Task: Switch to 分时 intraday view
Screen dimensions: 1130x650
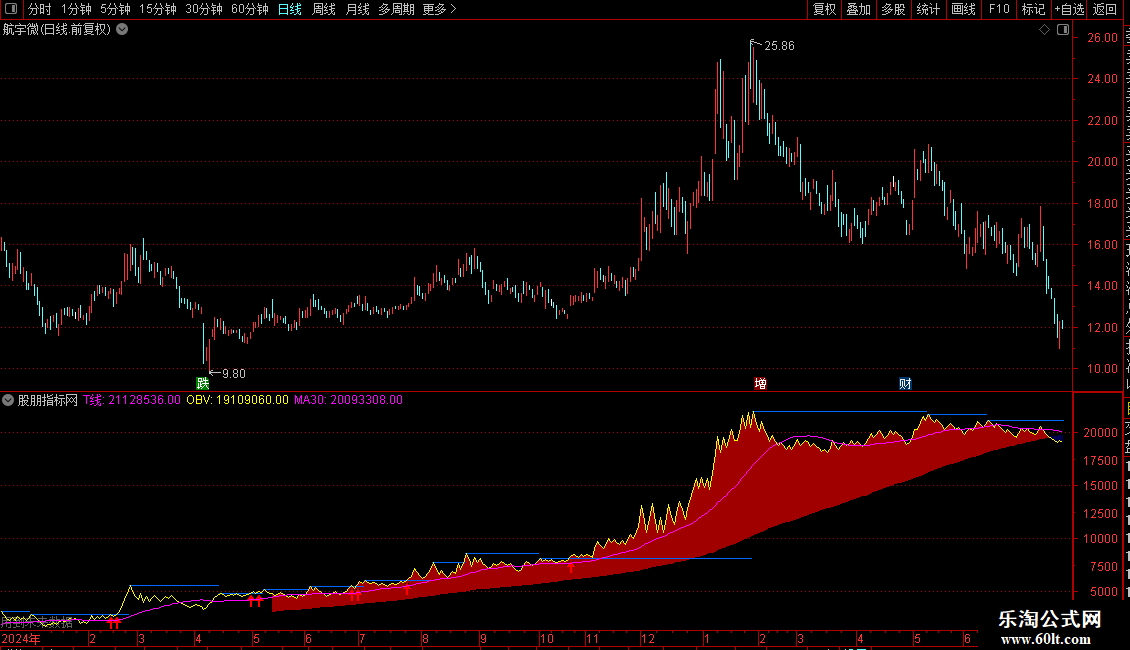Action: point(40,9)
